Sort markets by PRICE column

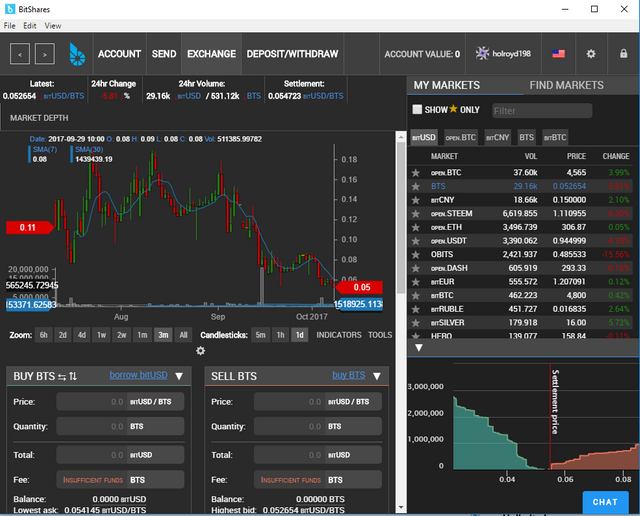pos(576,156)
